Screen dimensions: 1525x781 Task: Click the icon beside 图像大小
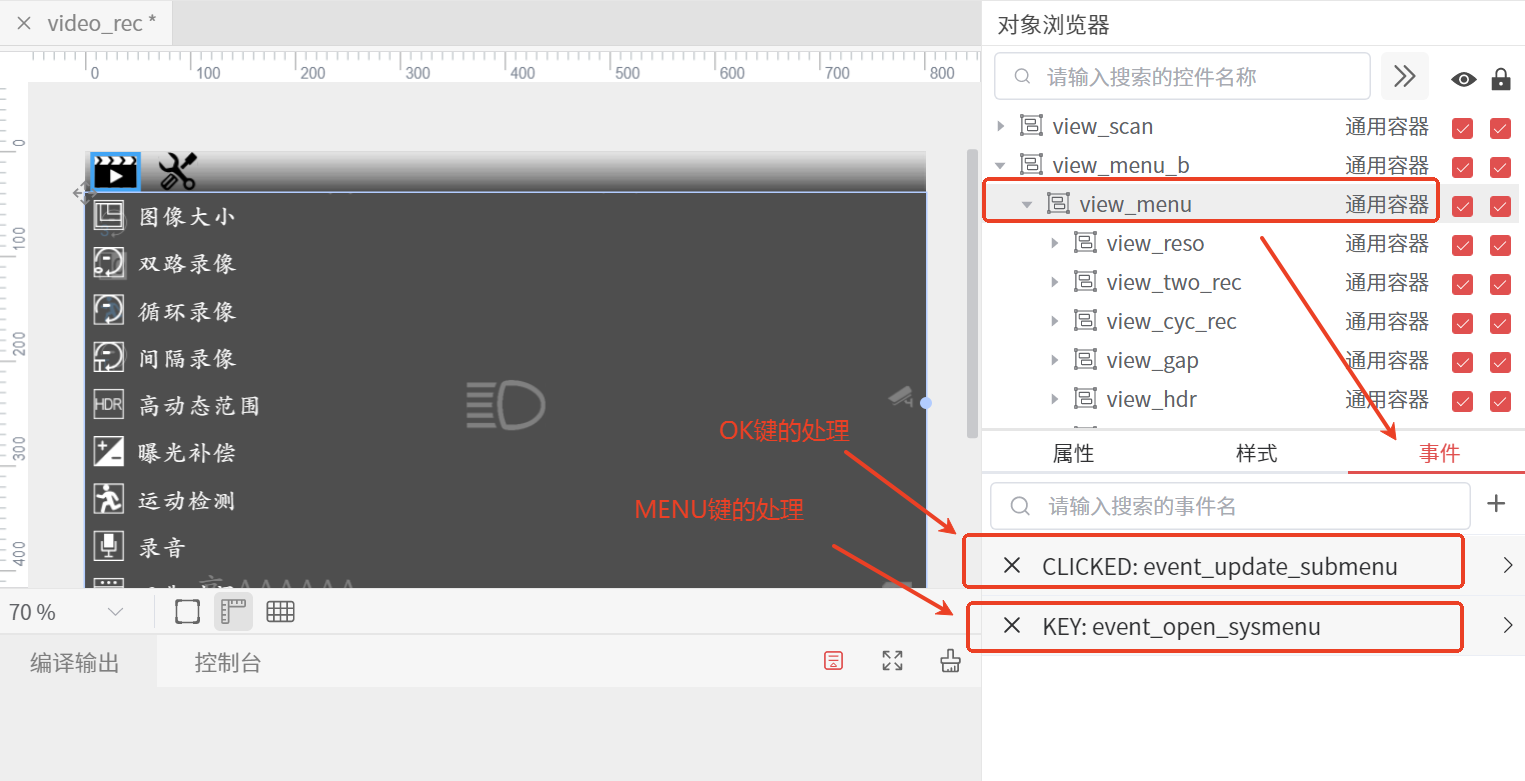click(x=108, y=216)
